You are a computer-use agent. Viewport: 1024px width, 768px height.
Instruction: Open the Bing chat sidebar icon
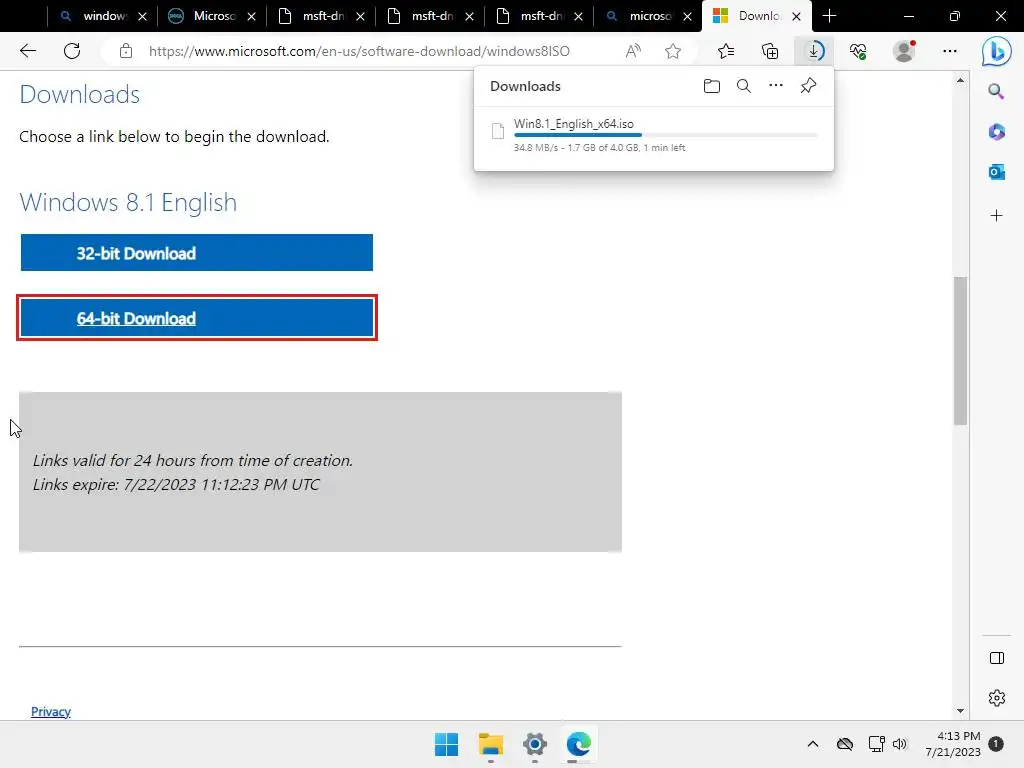tap(997, 52)
